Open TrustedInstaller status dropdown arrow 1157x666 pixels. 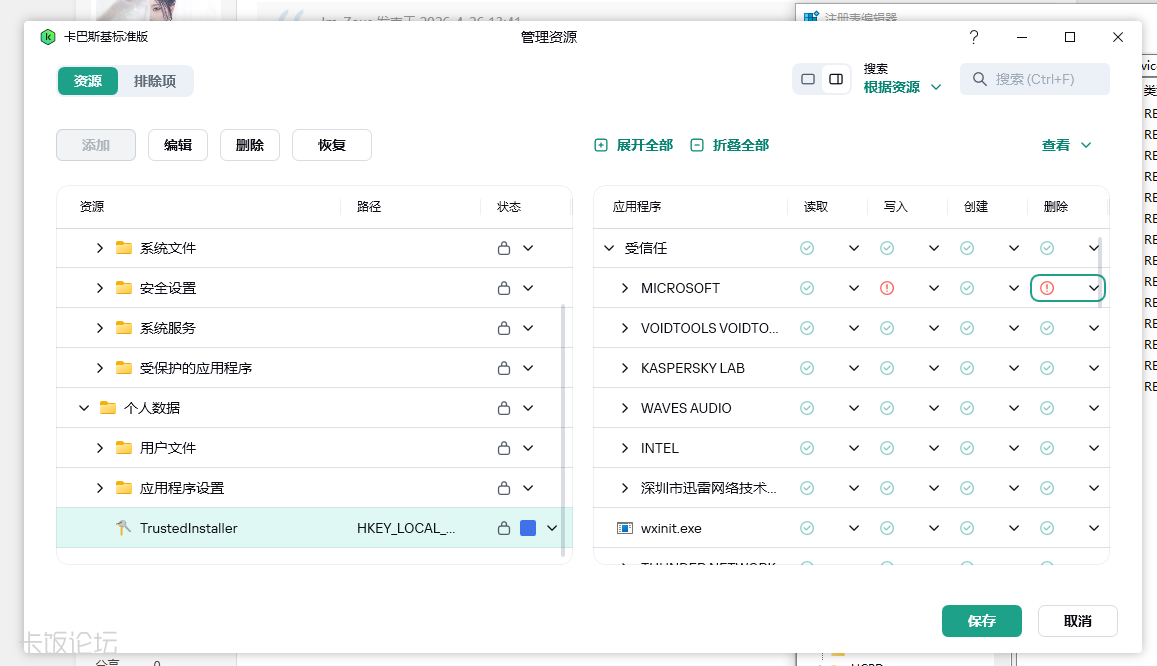552,528
